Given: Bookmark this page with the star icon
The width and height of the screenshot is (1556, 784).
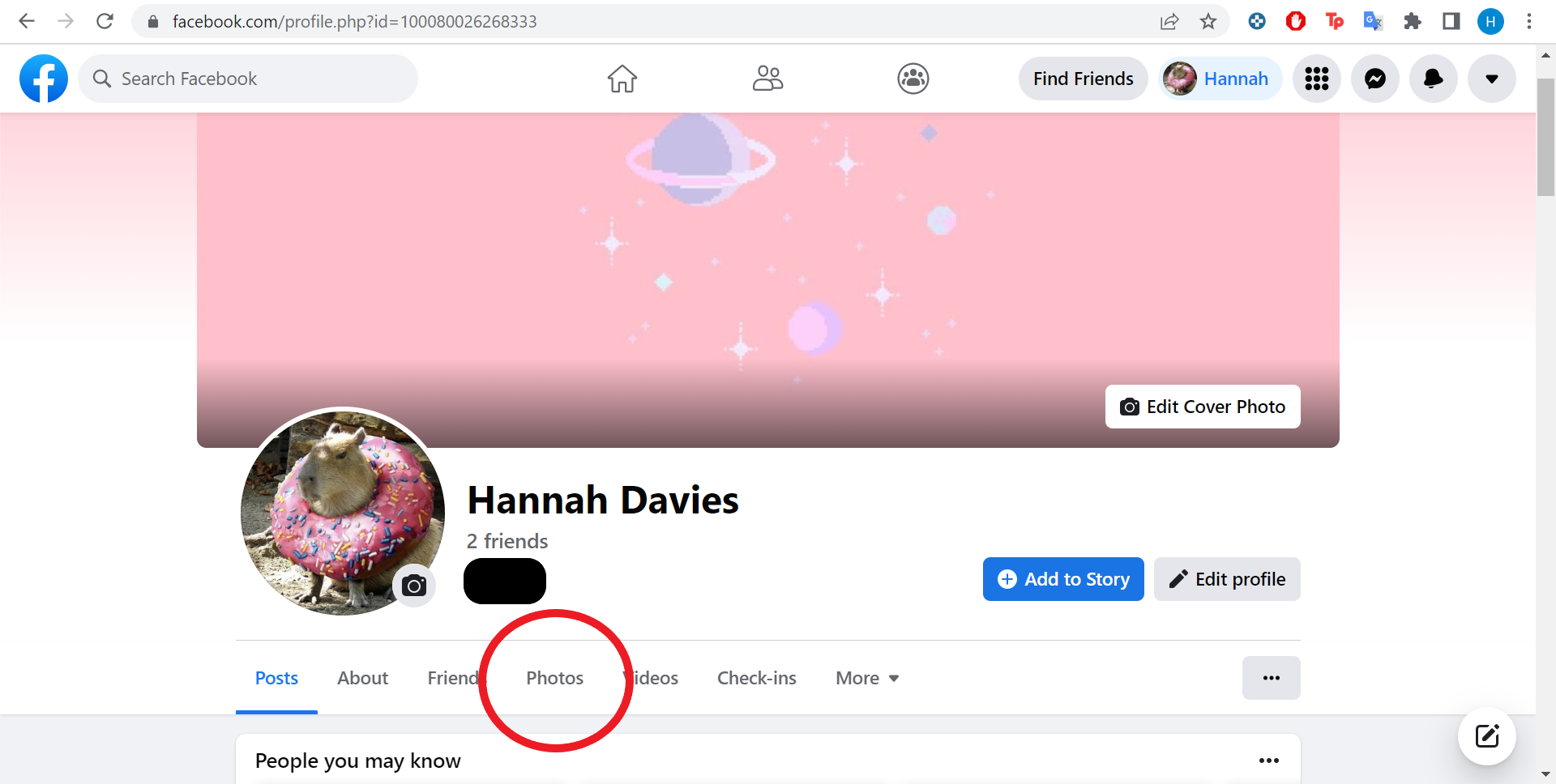Looking at the screenshot, I should [1208, 21].
